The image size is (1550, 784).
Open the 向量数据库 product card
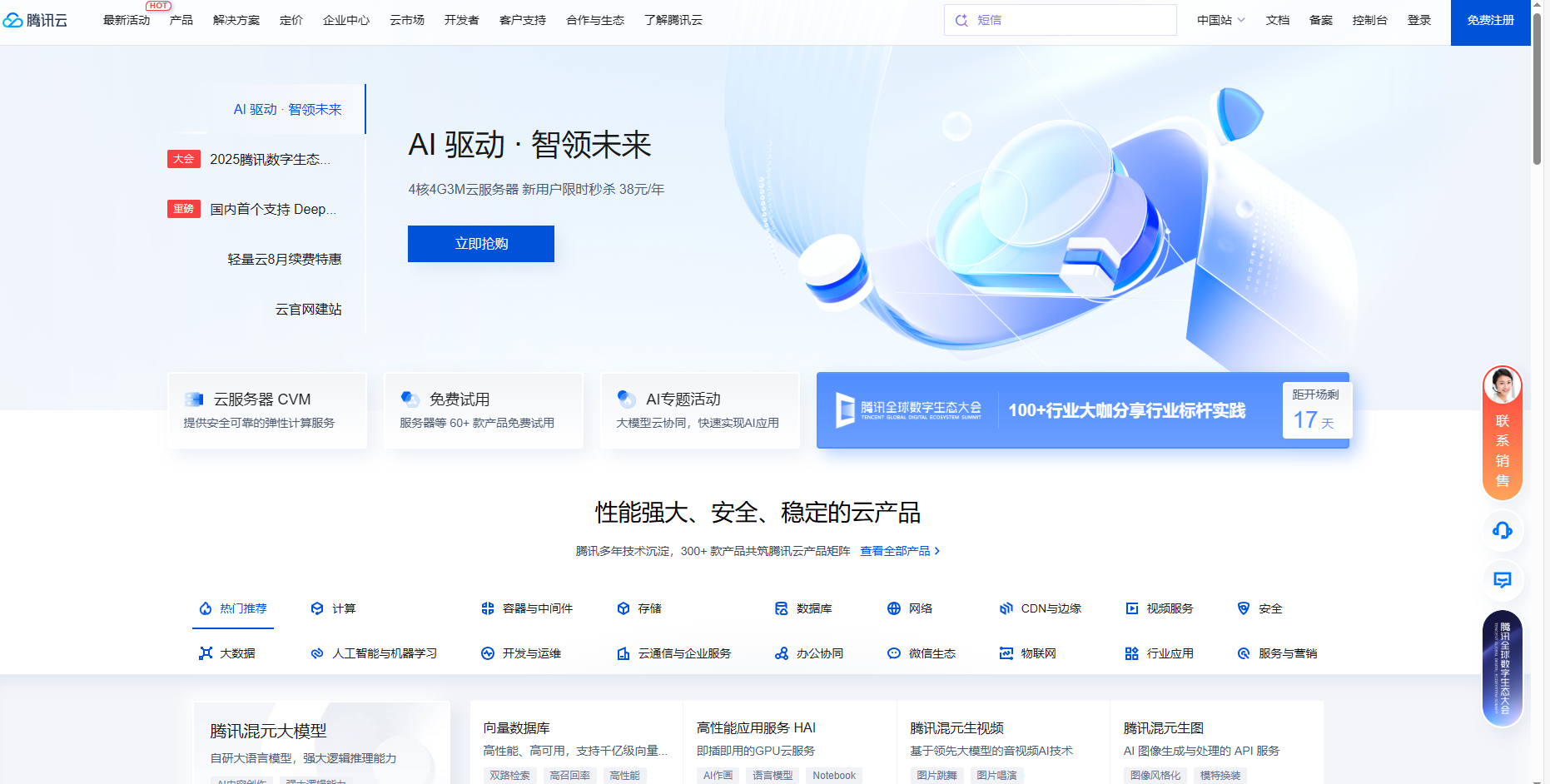coord(577,742)
